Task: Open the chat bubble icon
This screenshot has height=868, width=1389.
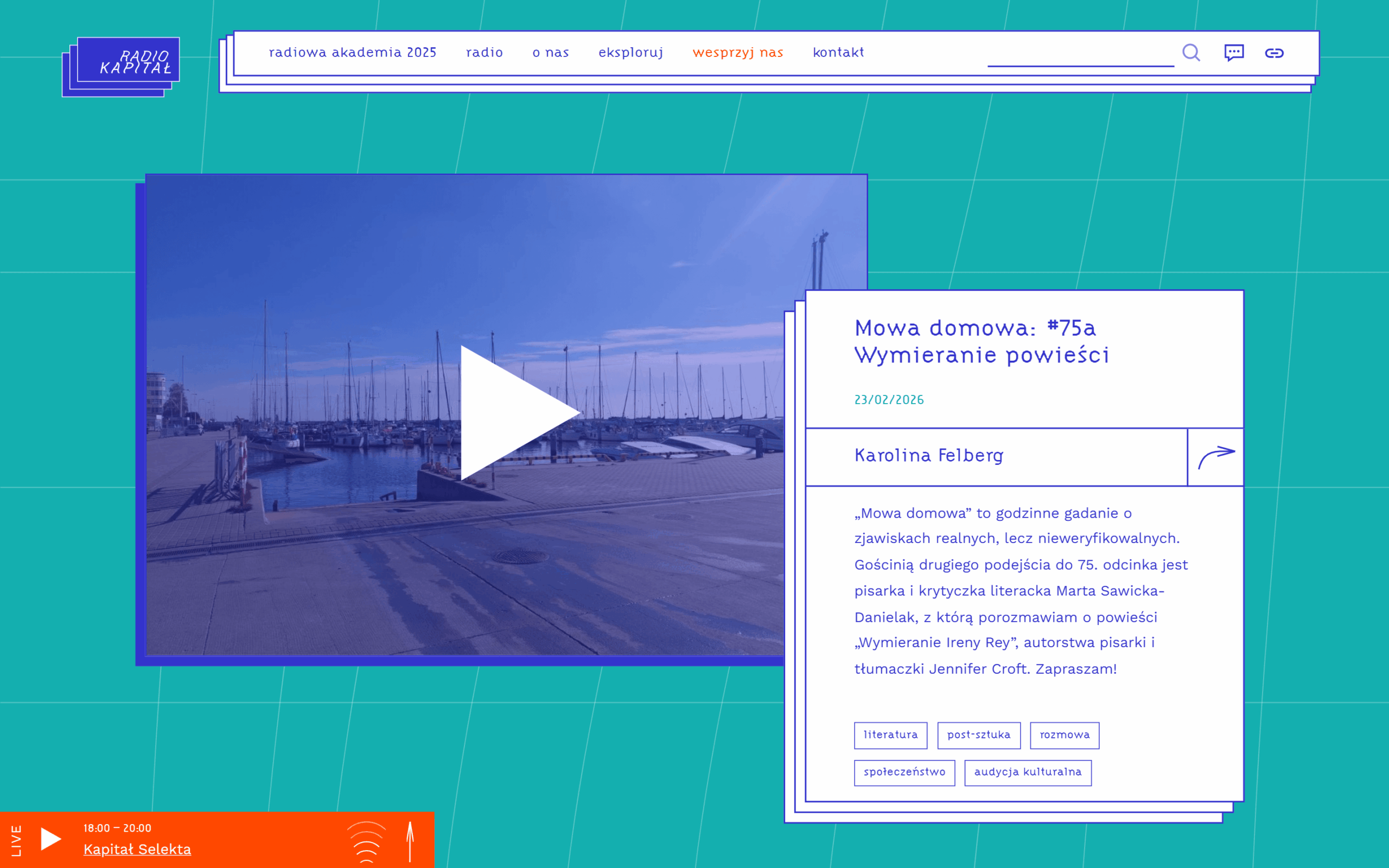Action: 1233,53
